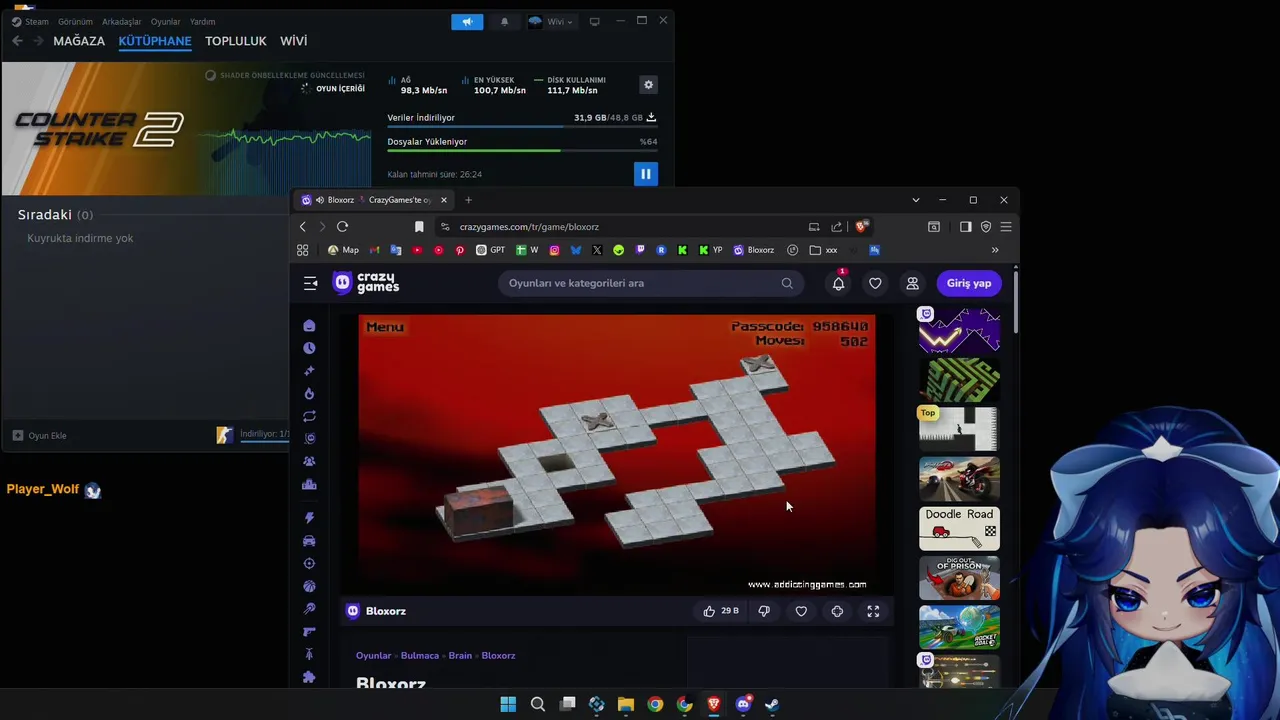The image size is (1280, 720).
Task: Show more bookmarks overflow chevron
Action: (x=995, y=250)
